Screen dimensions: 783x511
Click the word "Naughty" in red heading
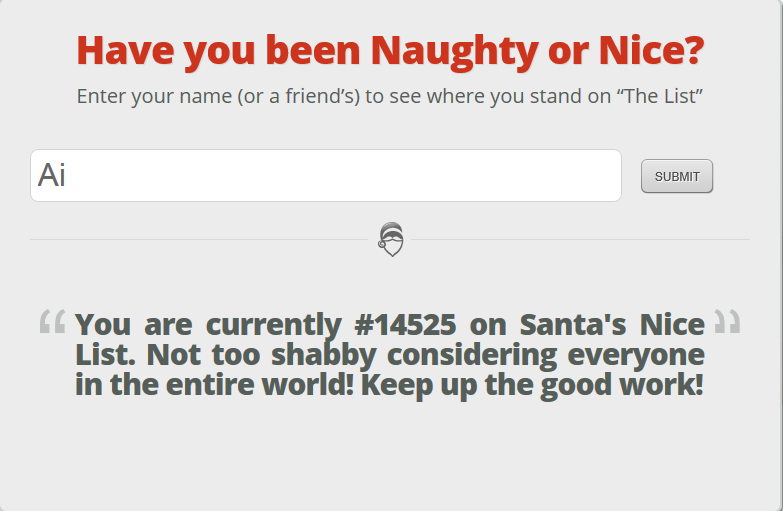tap(454, 51)
